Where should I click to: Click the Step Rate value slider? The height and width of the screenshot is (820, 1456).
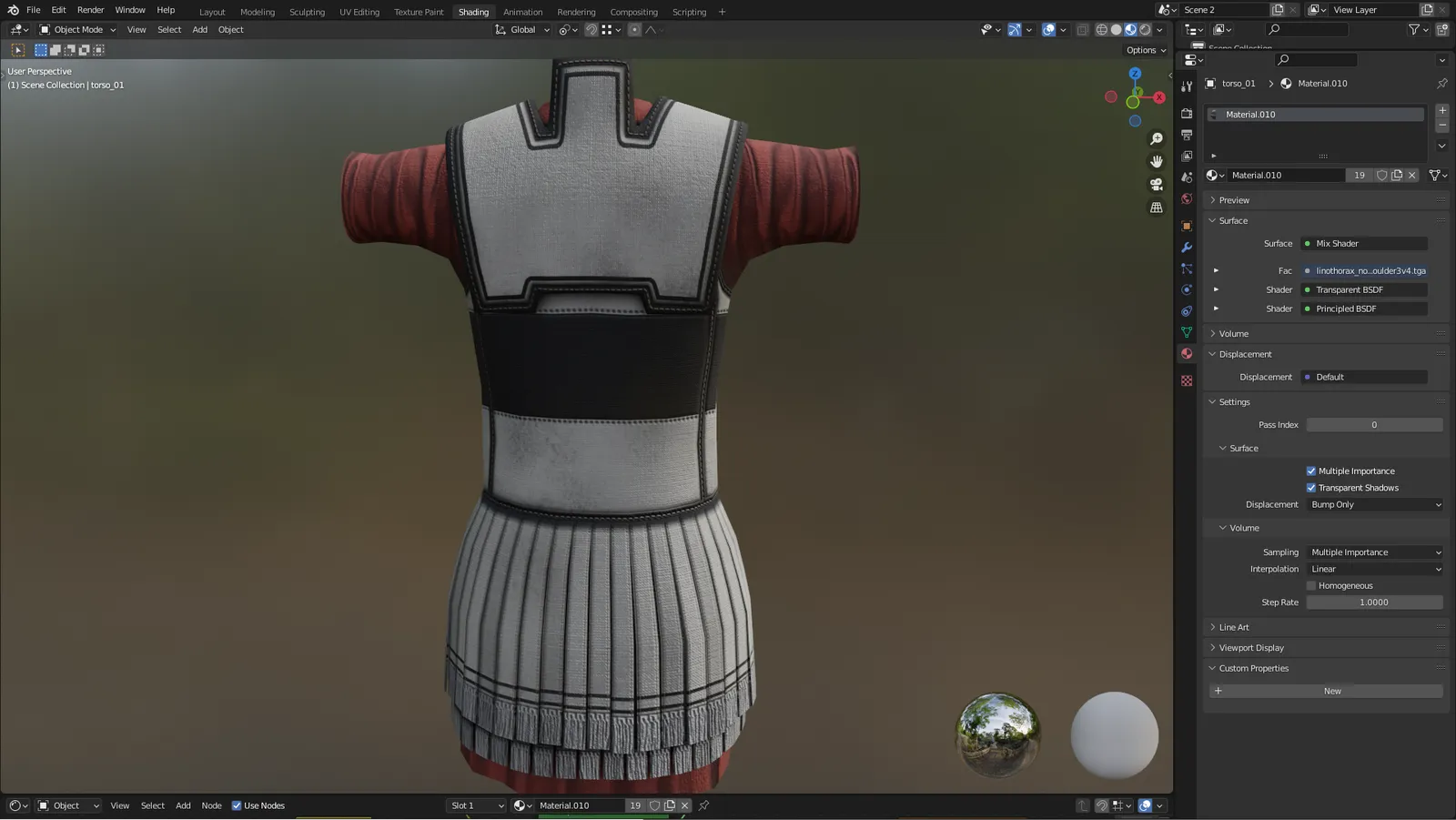pyautogui.click(x=1375, y=602)
